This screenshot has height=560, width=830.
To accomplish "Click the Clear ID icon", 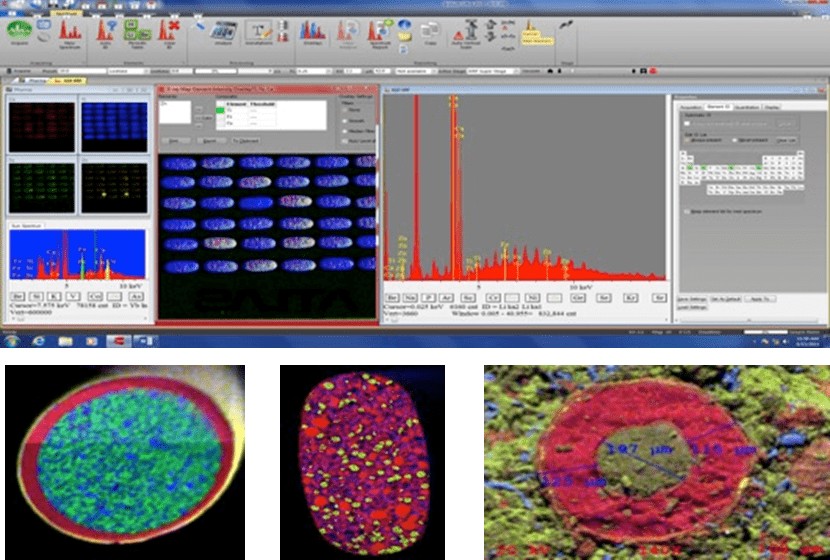I will [169, 32].
